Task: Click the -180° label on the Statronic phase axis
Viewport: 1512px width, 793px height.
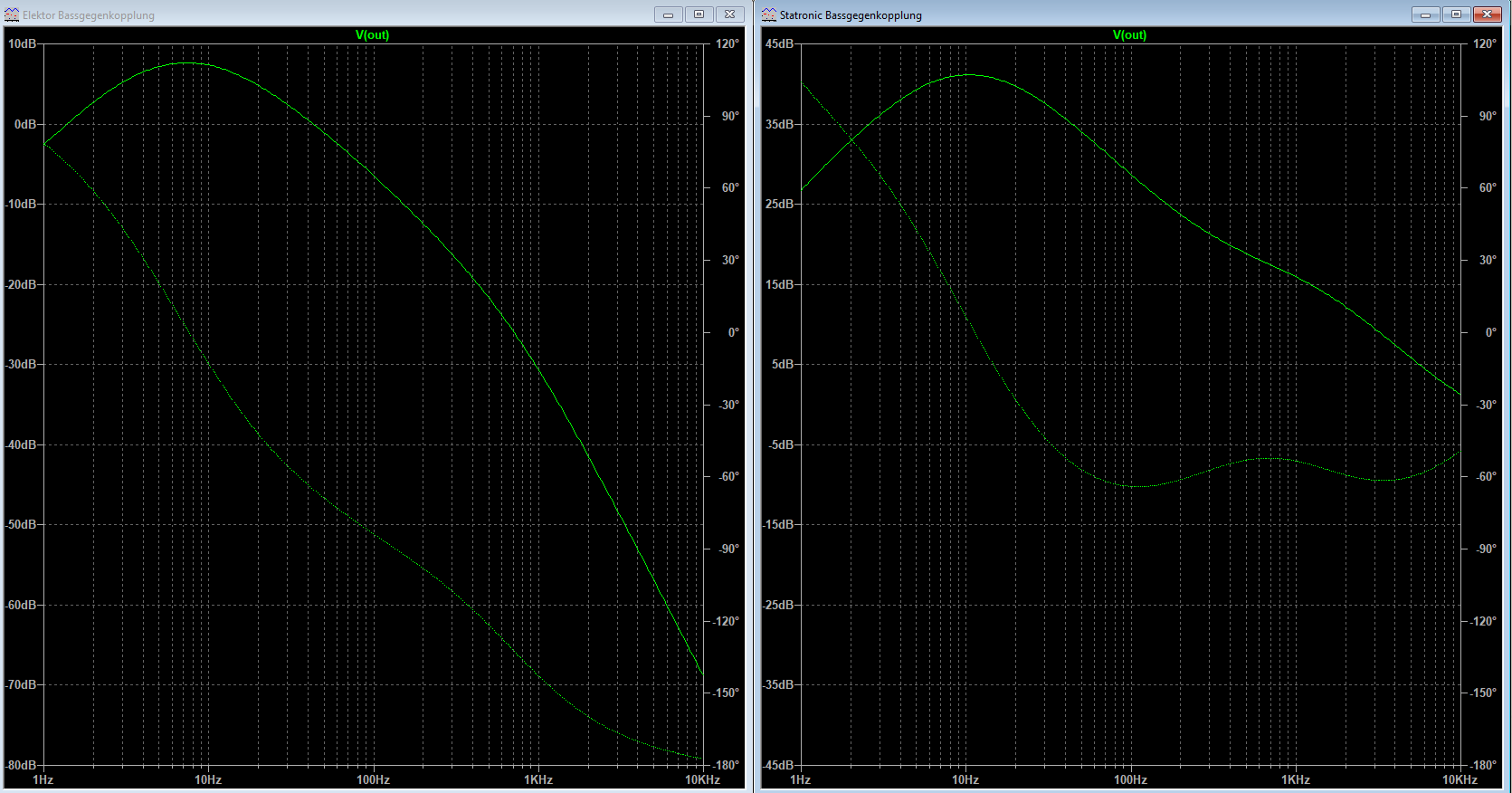Action: 1483,765
